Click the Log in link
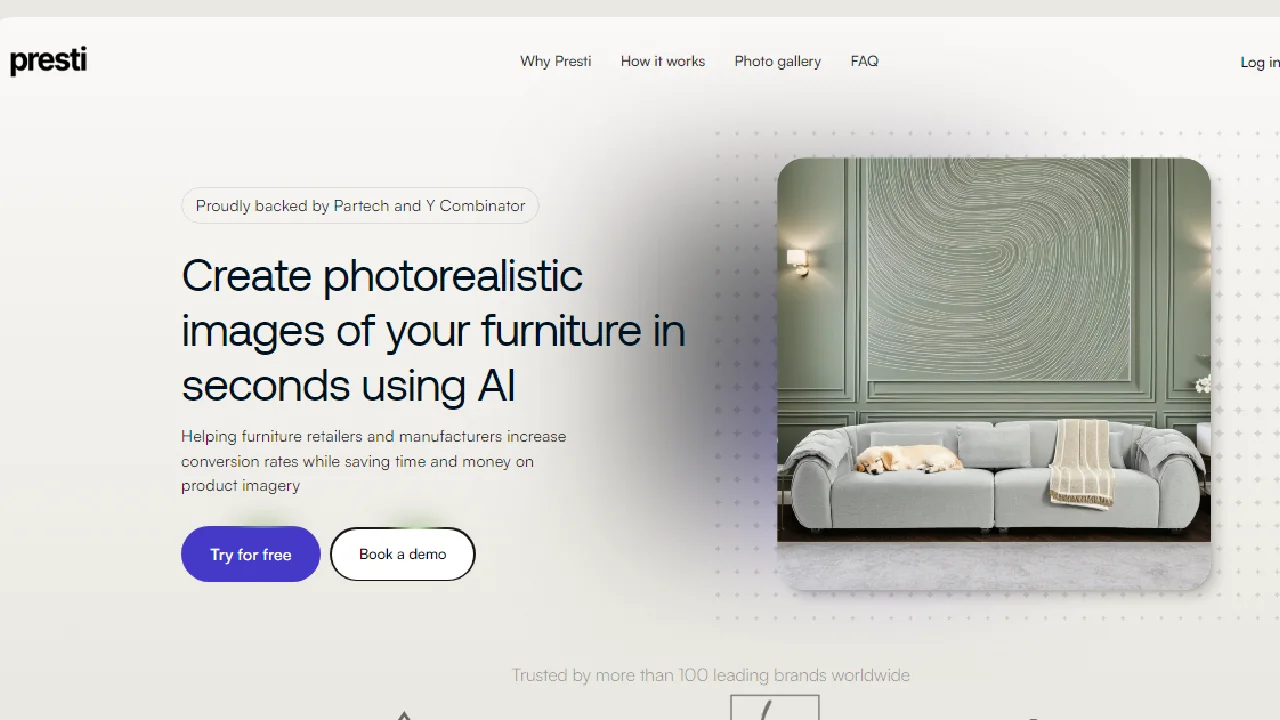This screenshot has height=720, width=1280. (x=1260, y=62)
